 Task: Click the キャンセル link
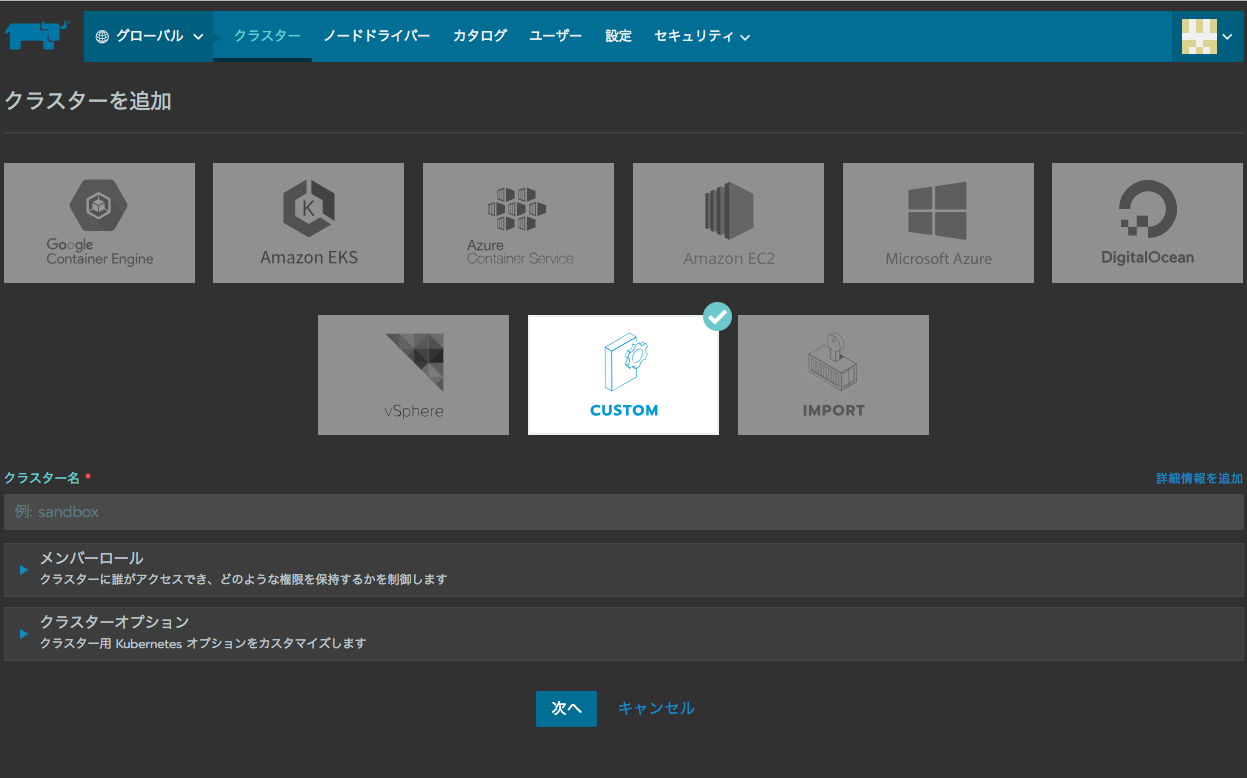pyautogui.click(x=656, y=708)
